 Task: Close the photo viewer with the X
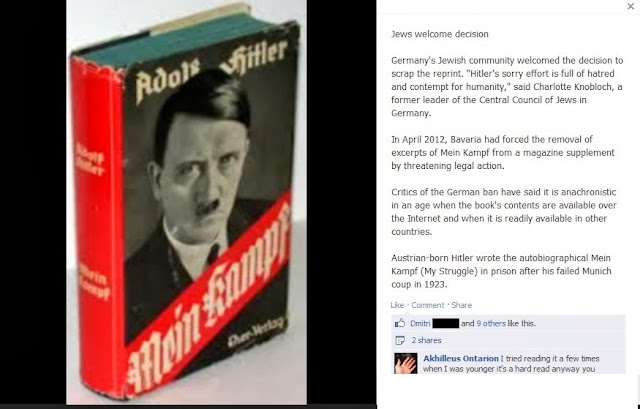click(x=631, y=6)
